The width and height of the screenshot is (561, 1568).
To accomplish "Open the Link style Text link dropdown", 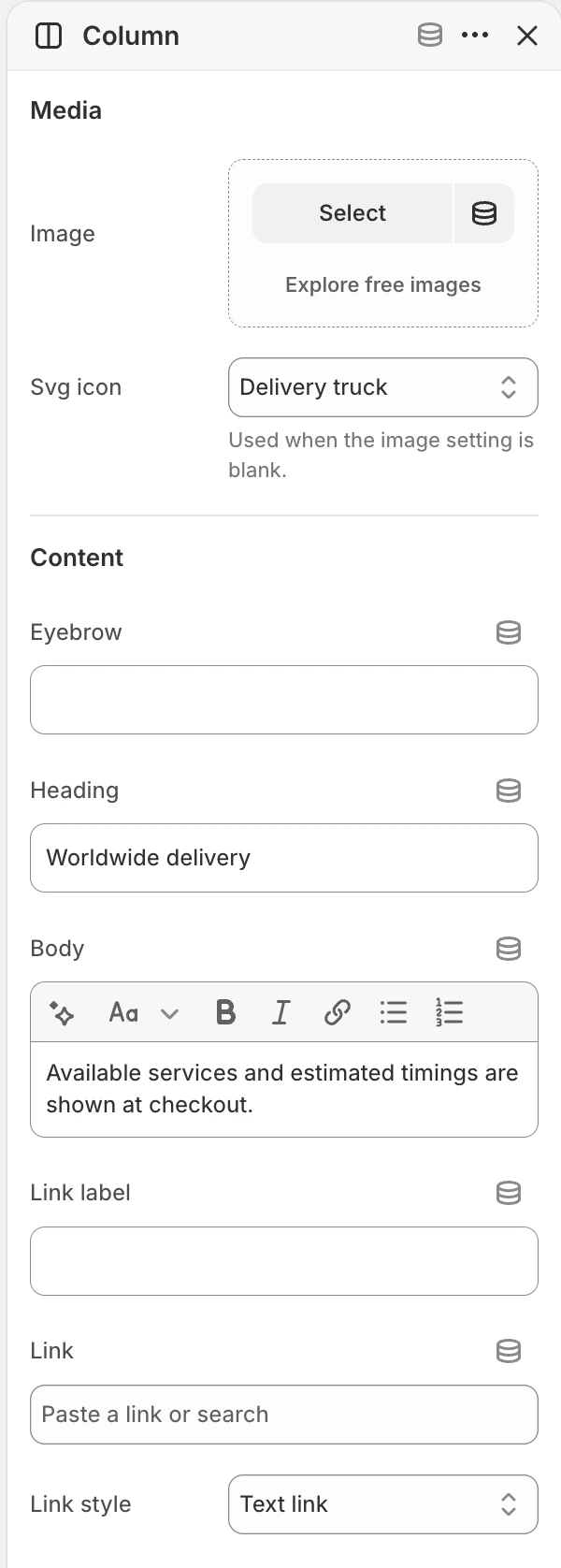I will pyautogui.click(x=383, y=1504).
